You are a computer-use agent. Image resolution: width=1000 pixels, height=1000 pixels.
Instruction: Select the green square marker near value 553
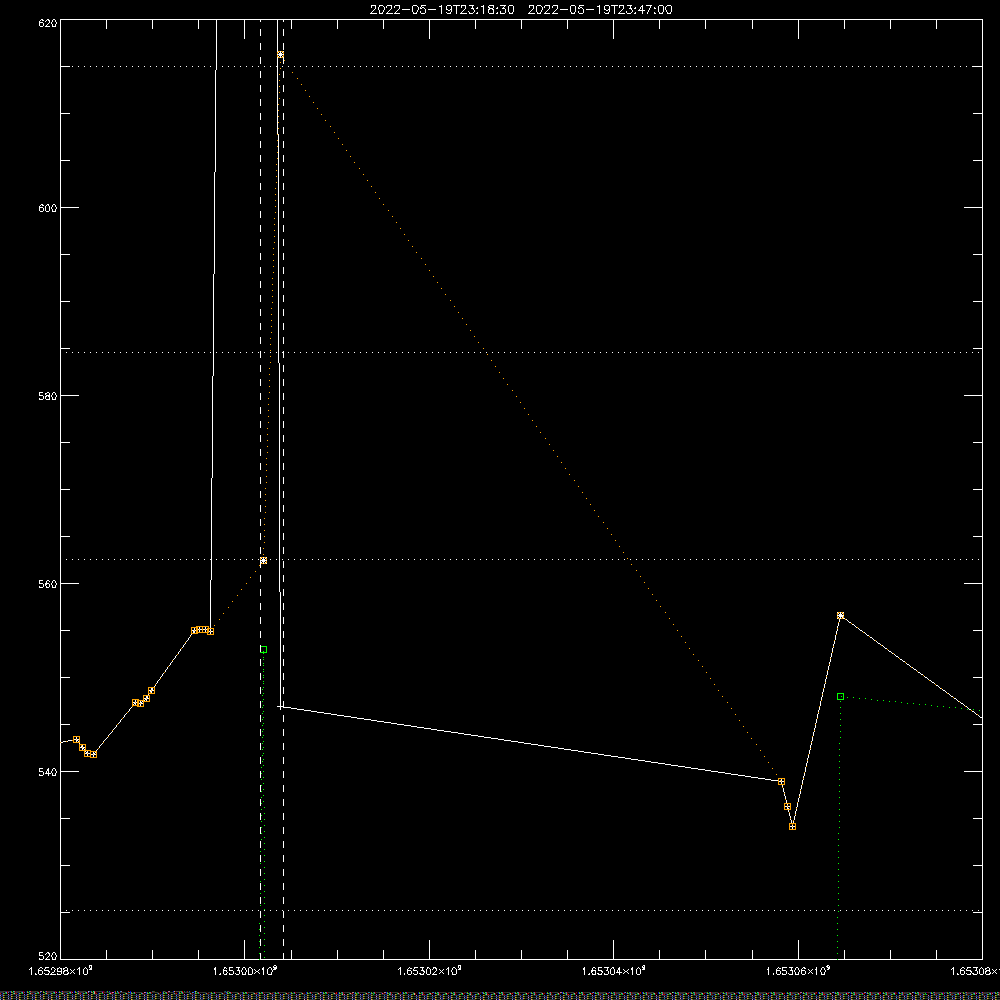[x=263, y=650]
